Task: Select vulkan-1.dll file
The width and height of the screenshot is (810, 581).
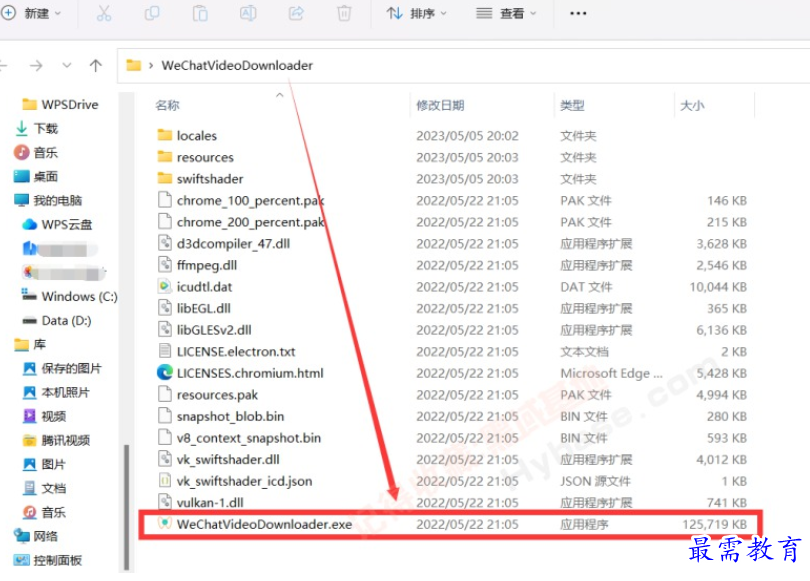Action: pos(200,503)
